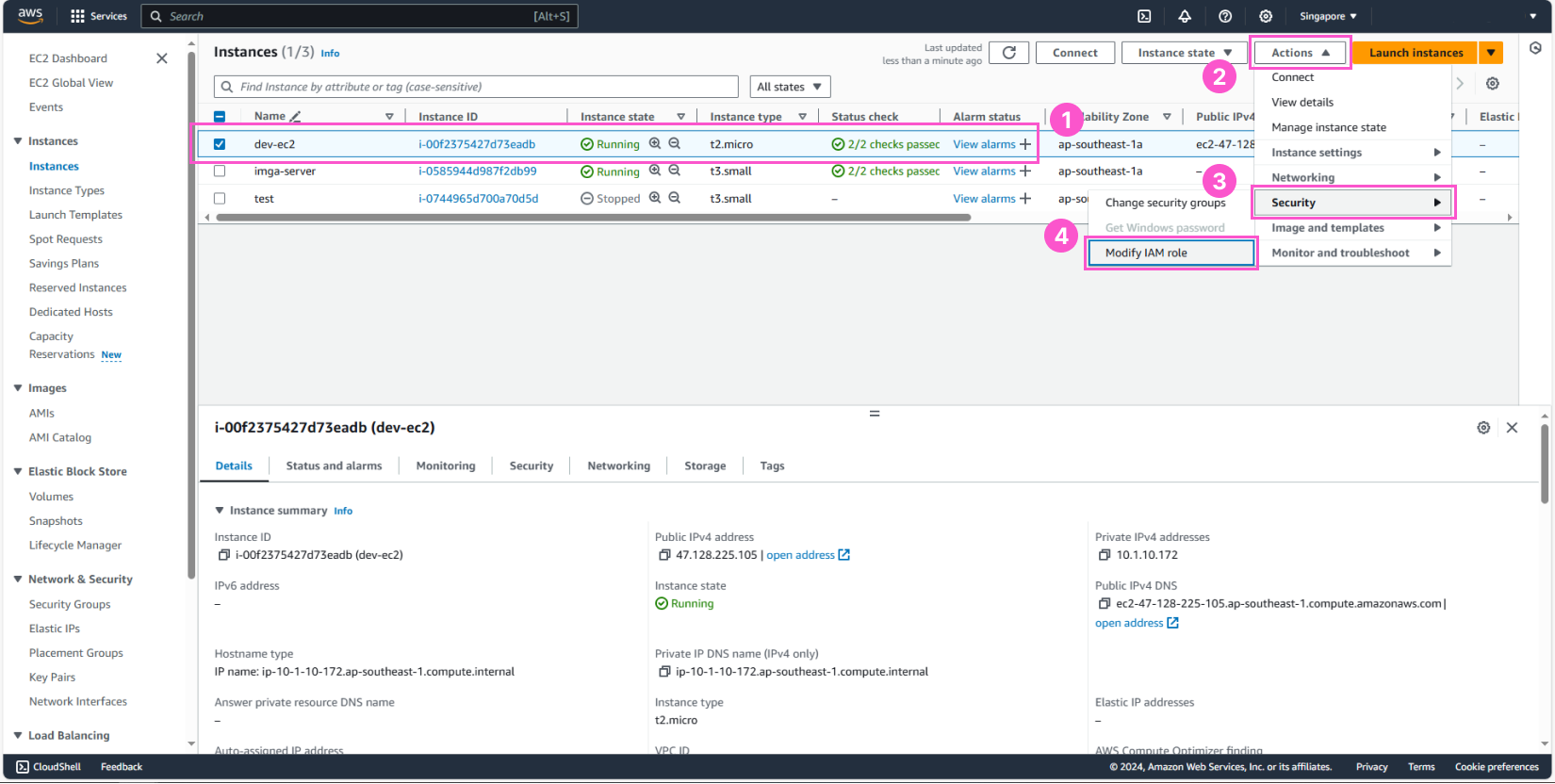Select the imga-server instance checkbox
This screenshot has height=784, width=1555.
coord(220,171)
